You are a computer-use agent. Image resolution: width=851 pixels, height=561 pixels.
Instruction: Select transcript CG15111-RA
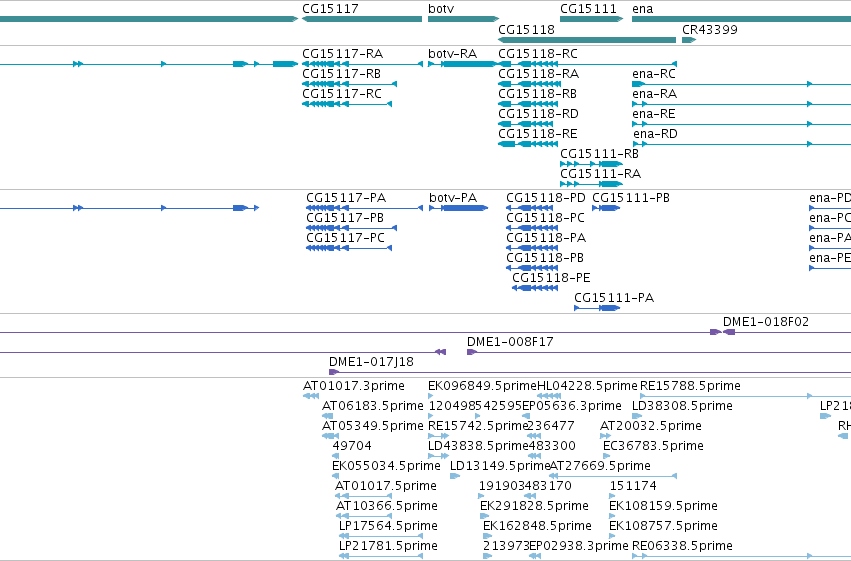click(x=600, y=174)
